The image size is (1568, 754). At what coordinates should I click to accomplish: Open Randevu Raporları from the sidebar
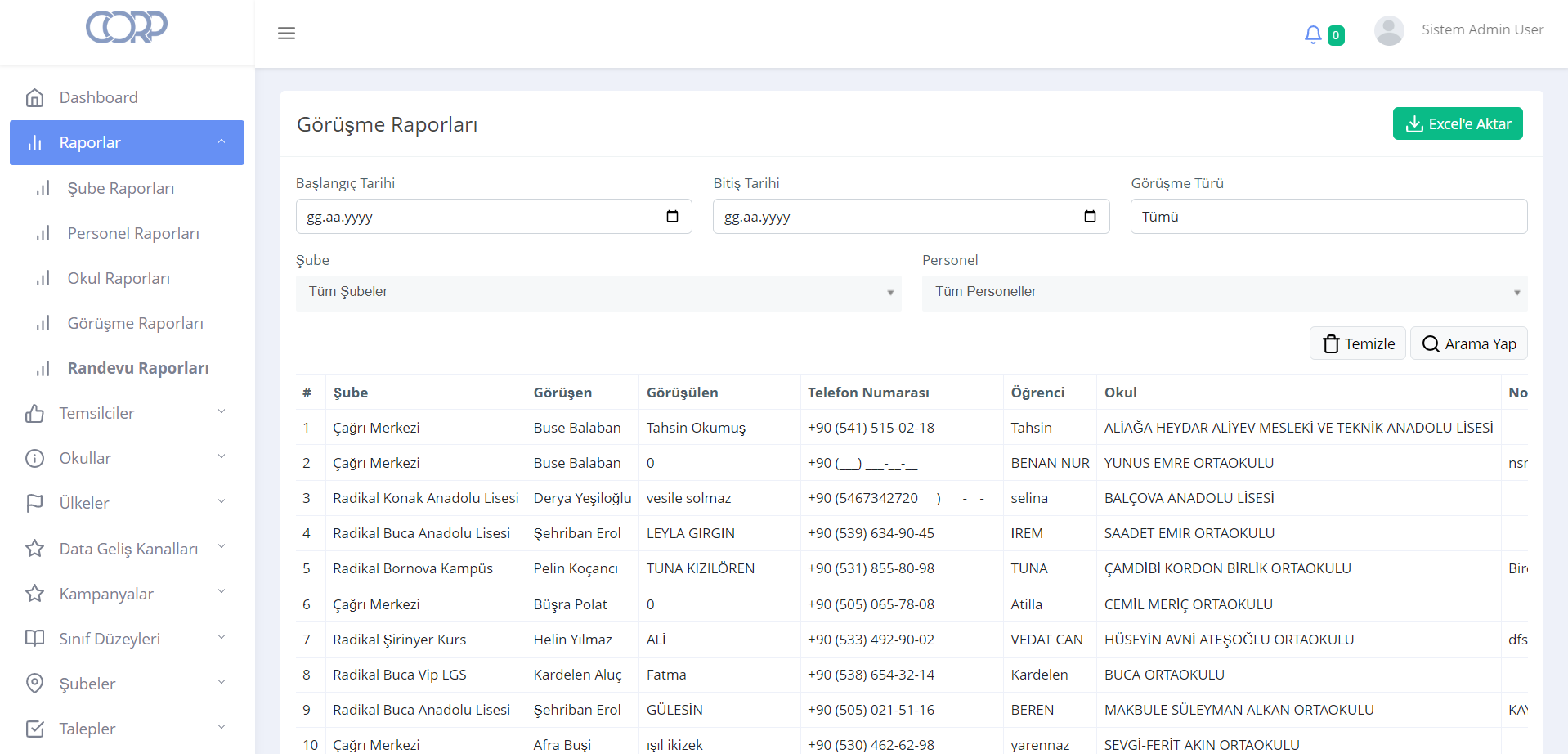[138, 368]
